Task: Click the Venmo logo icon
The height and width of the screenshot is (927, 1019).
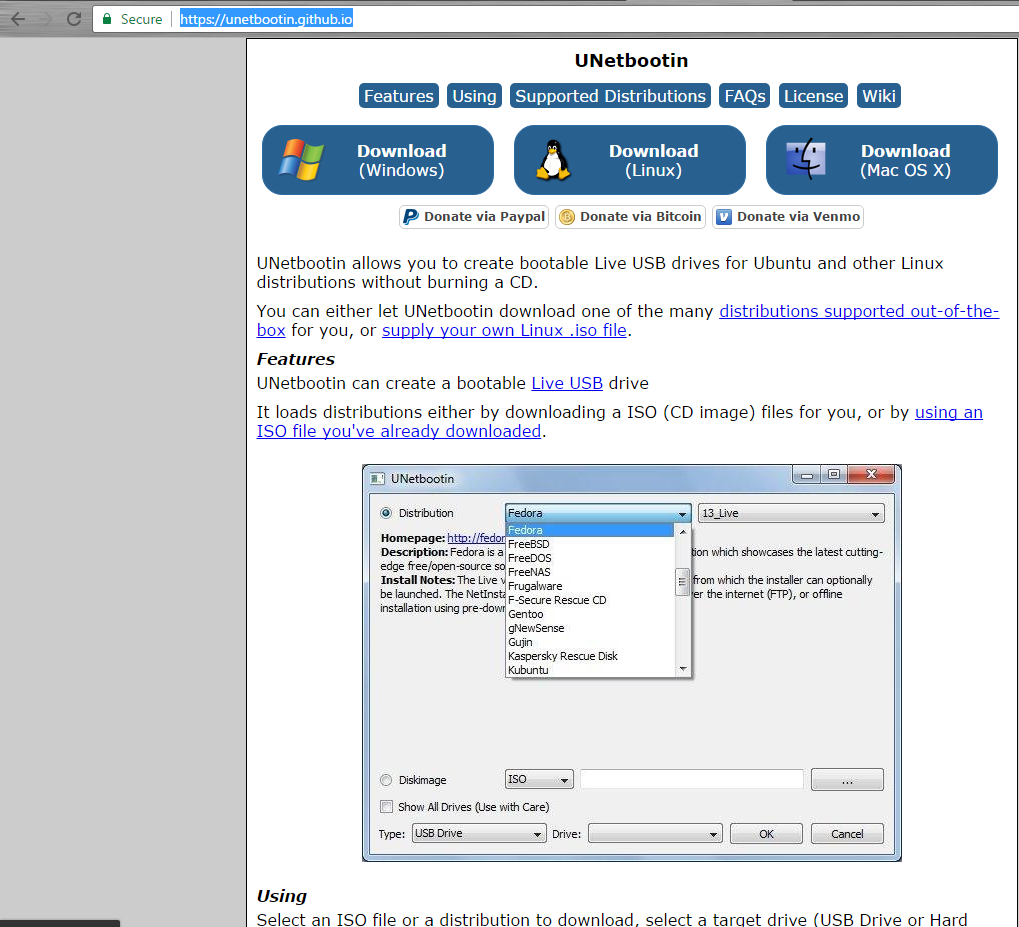Action: (x=723, y=216)
